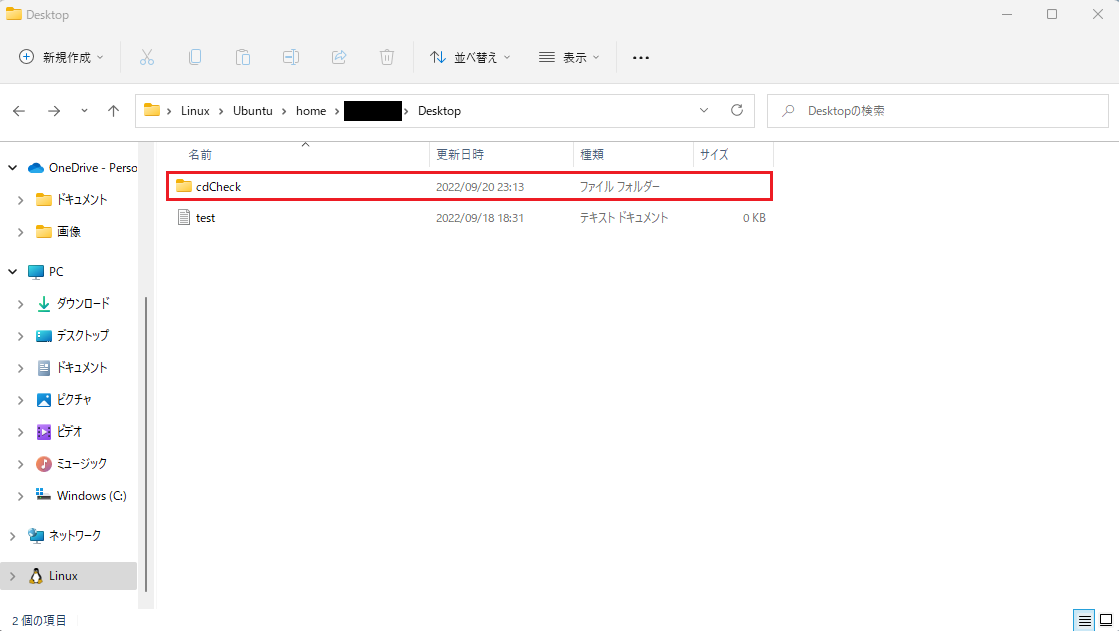Click the Paste clipboard icon
Image resolution: width=1119 pixels, height=631 pixels.
click(x=243, y=57)
